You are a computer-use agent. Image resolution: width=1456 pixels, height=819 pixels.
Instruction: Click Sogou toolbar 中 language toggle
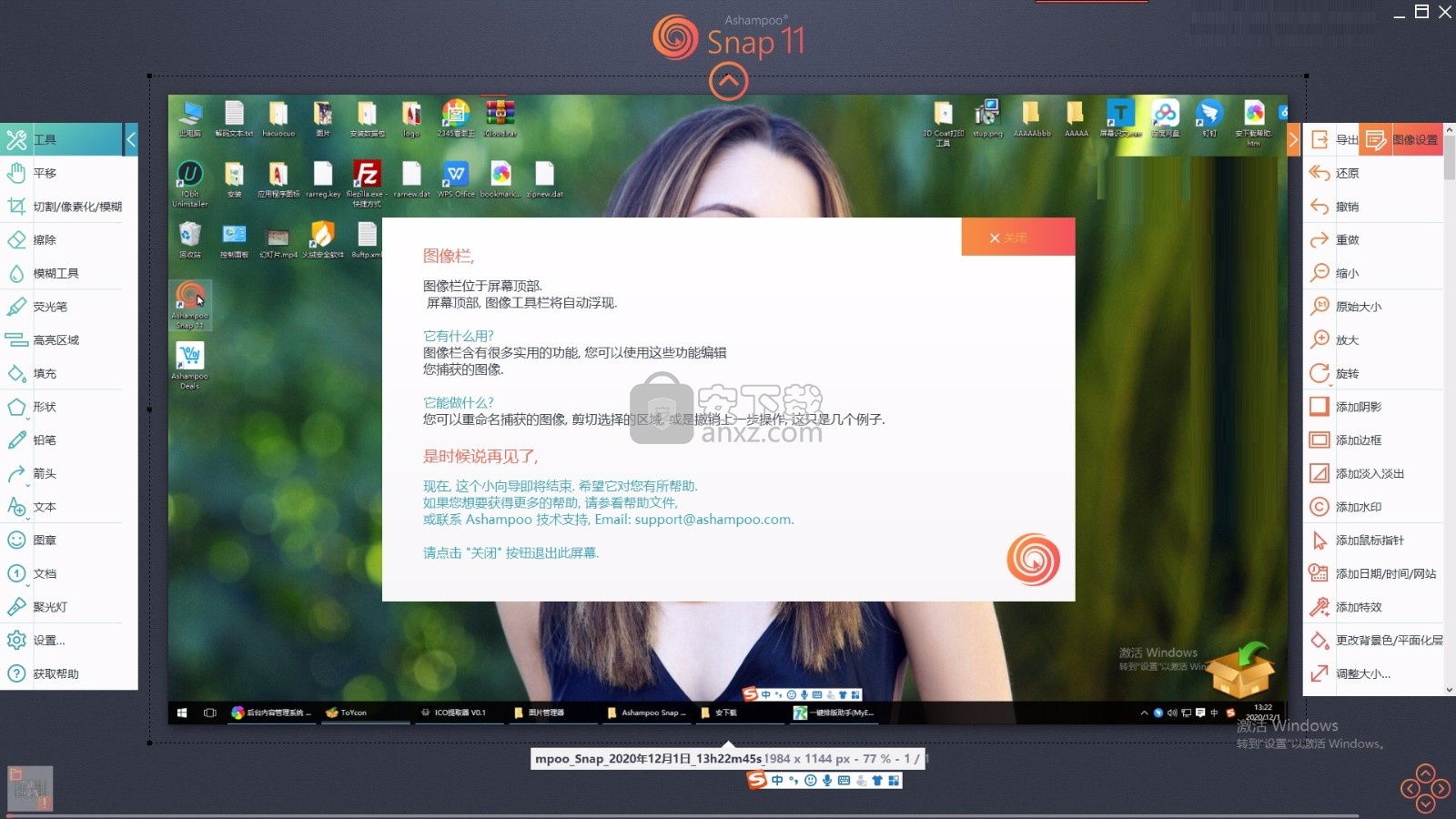click(x=777, y=780)
